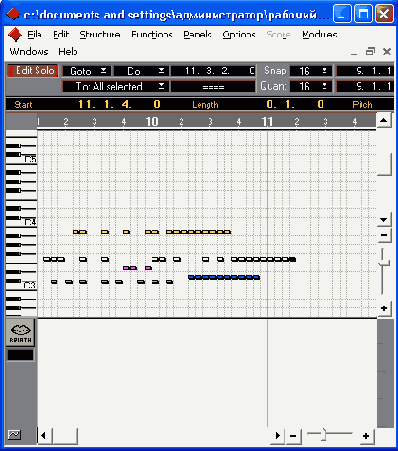Click vertical zoom-in plus button
The image size is (398, 451).
(384, 308)
